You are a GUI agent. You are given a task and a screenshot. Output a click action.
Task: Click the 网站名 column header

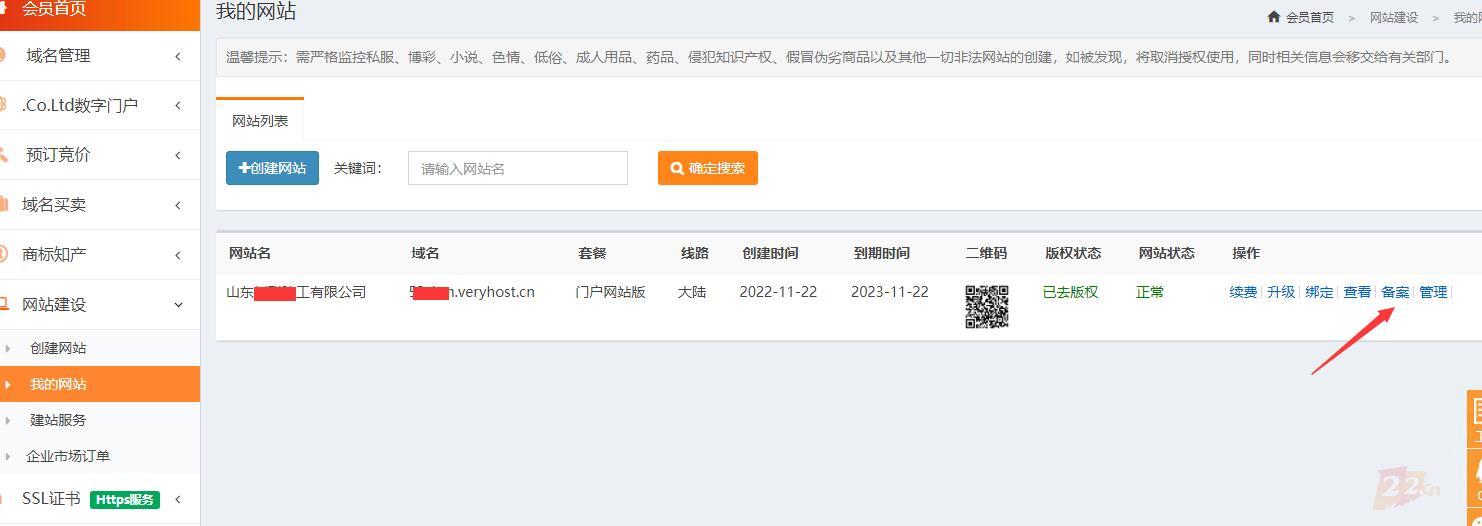pyautogui.click(x=250, y=253)
